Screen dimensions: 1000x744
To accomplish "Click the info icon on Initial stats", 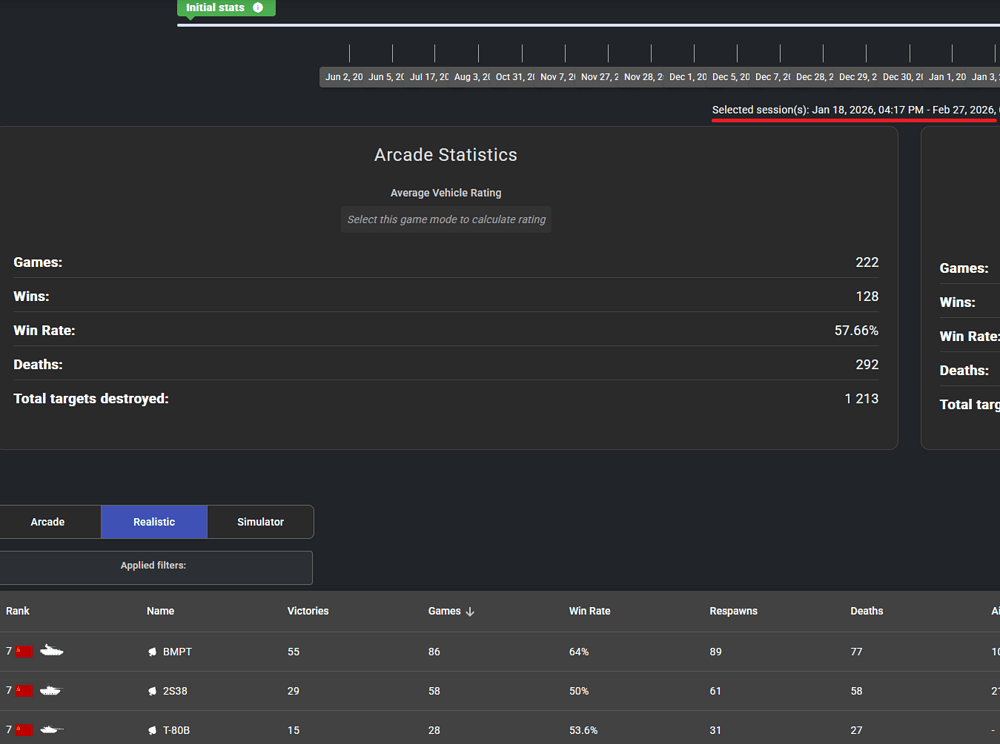I will 258,8.
